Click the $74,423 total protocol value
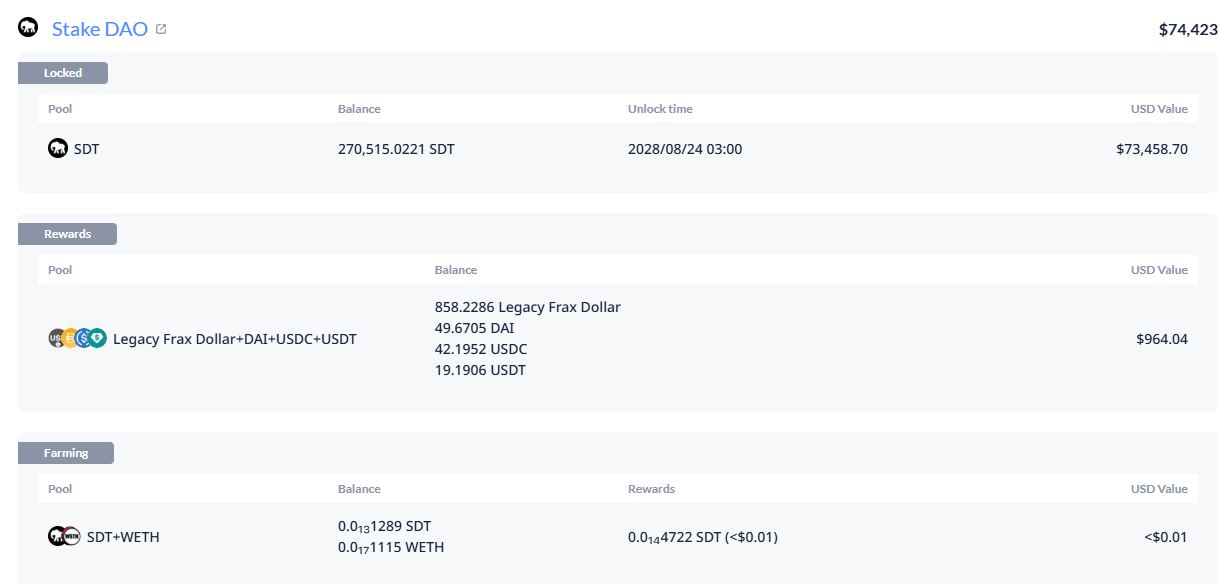1220x584 pixels. (1188, 30)
